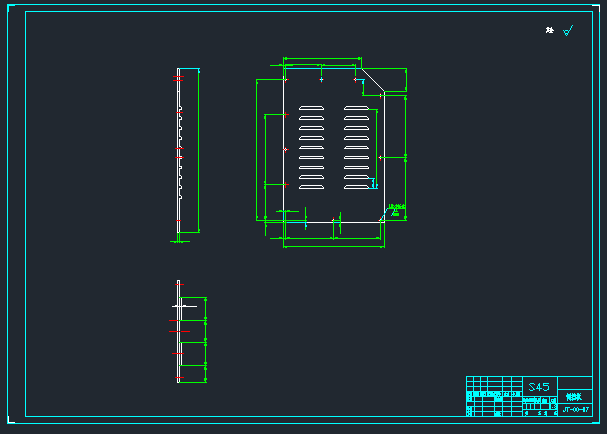Click the green overall width dimension below plate
This screenshot has width=607, height=434.
click(334, 246)
